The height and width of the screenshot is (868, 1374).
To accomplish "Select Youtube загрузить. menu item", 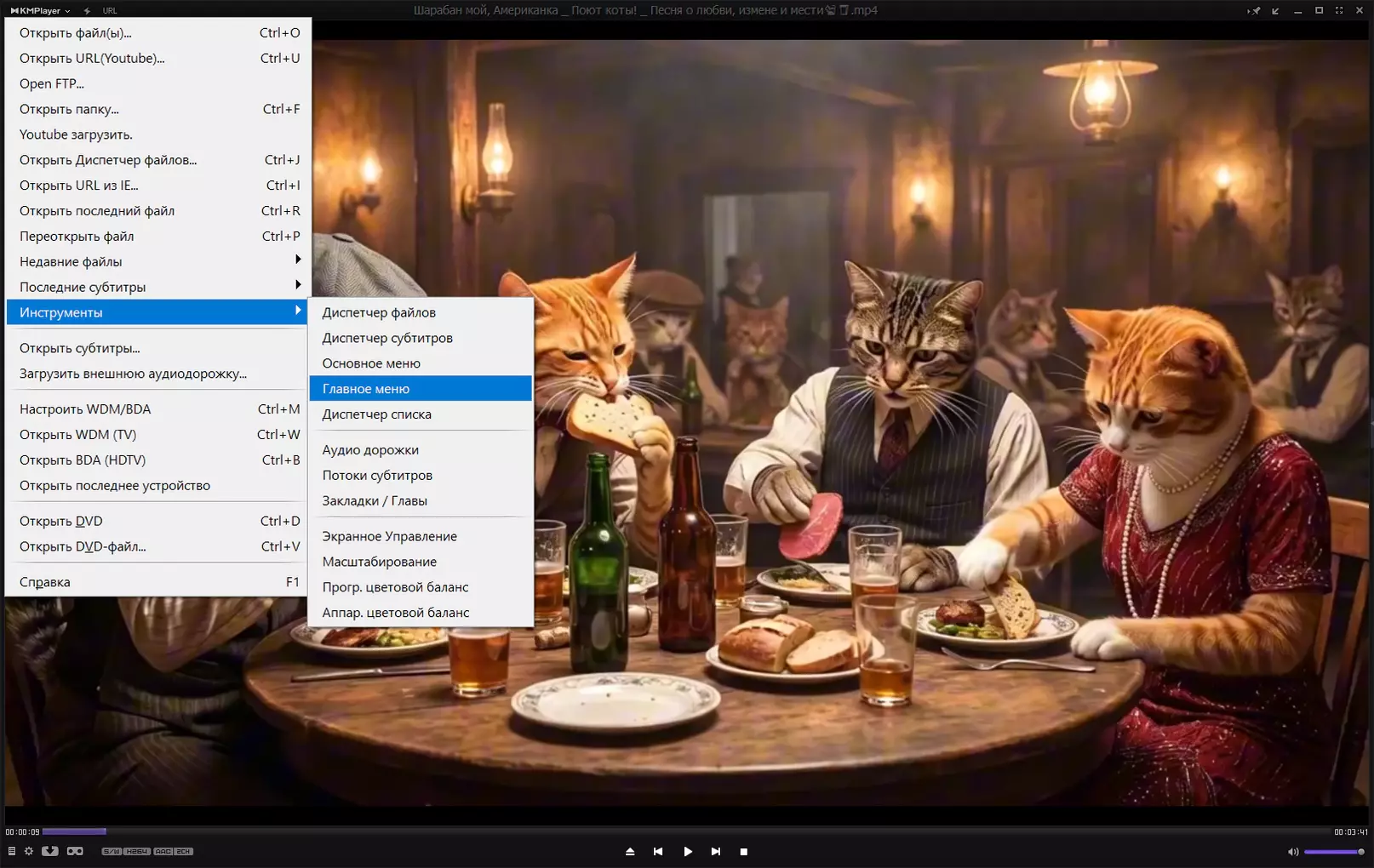I will click(158, 134).
